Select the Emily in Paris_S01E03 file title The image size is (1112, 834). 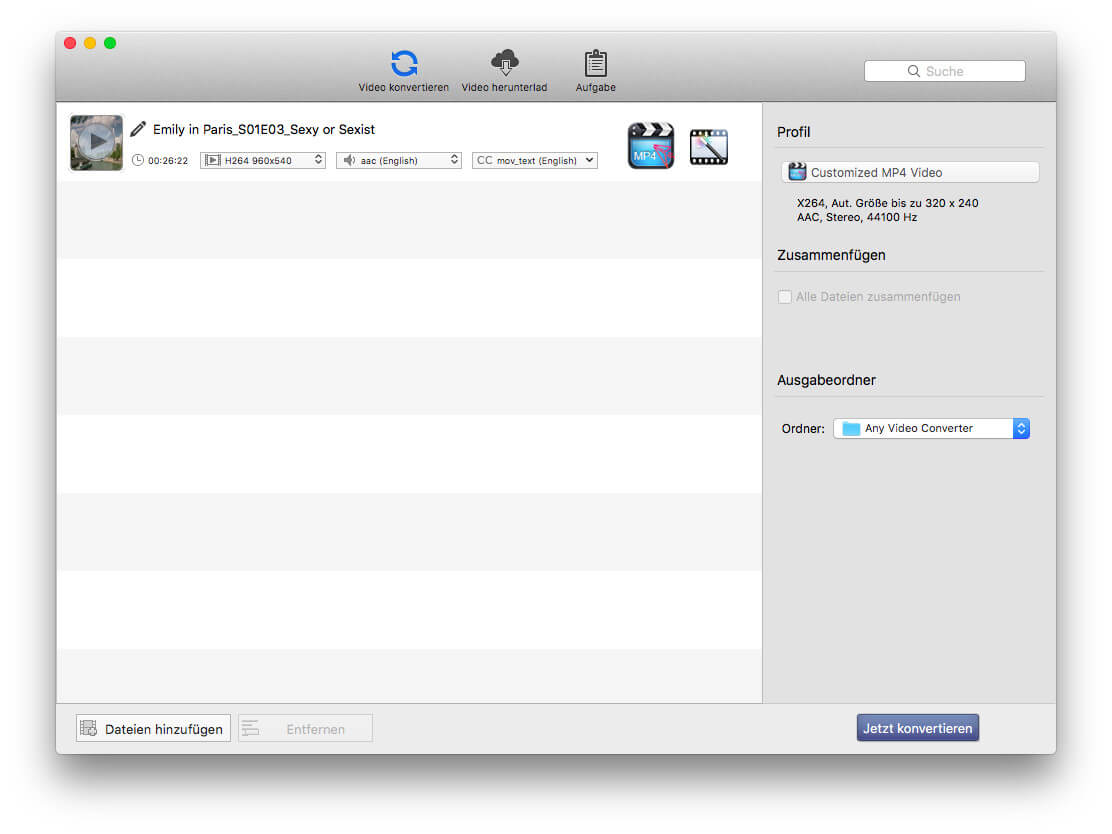pos(264,130)
